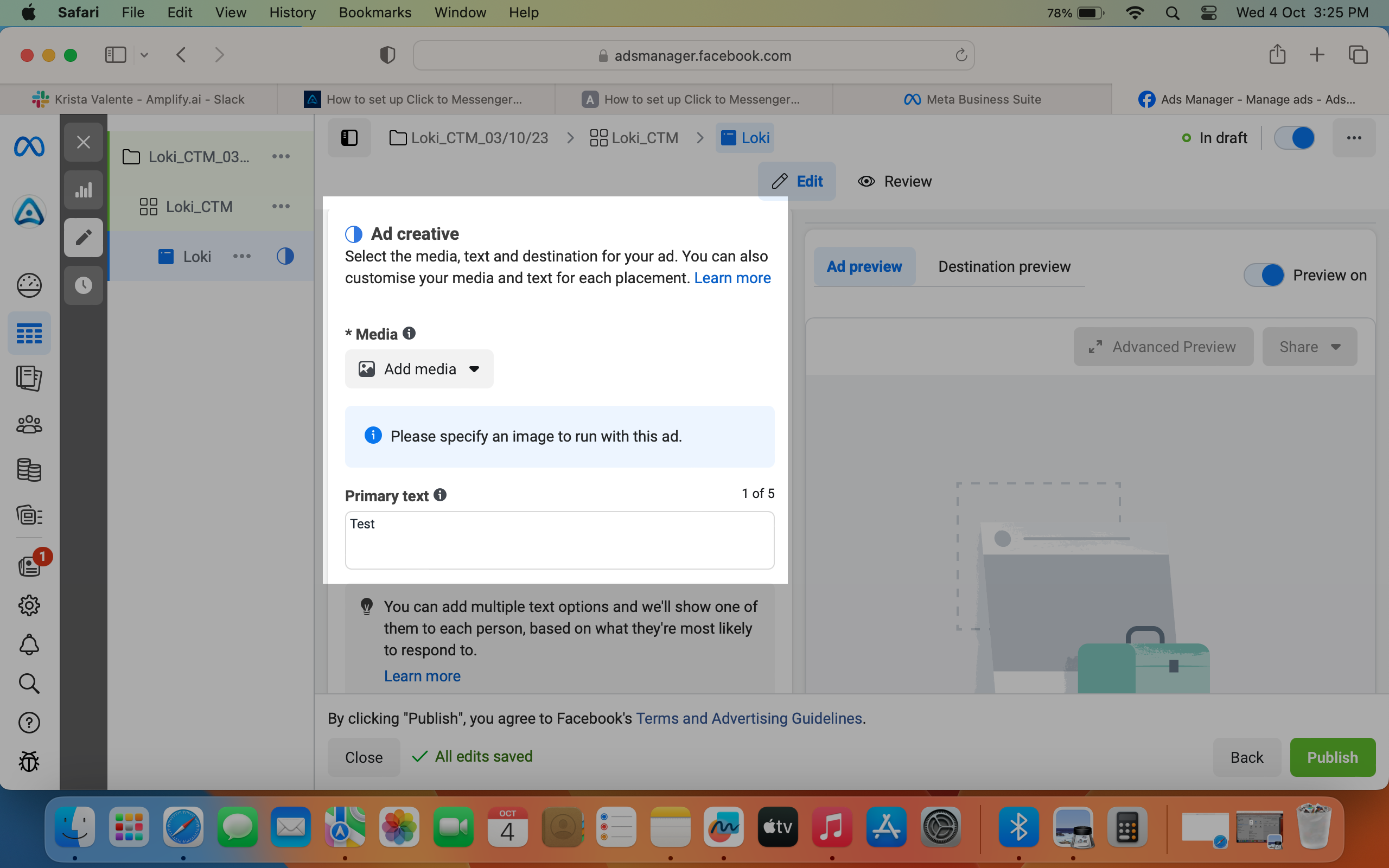Turn off the Preview on switch
The width and height of the screenshot is (1389, 868).
point(1264,275)
